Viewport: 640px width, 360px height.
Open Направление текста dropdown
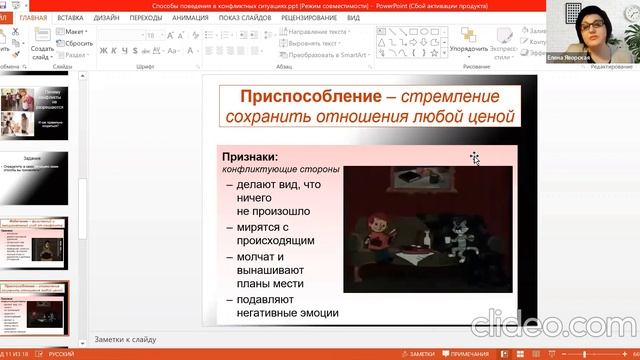point(315,32)
